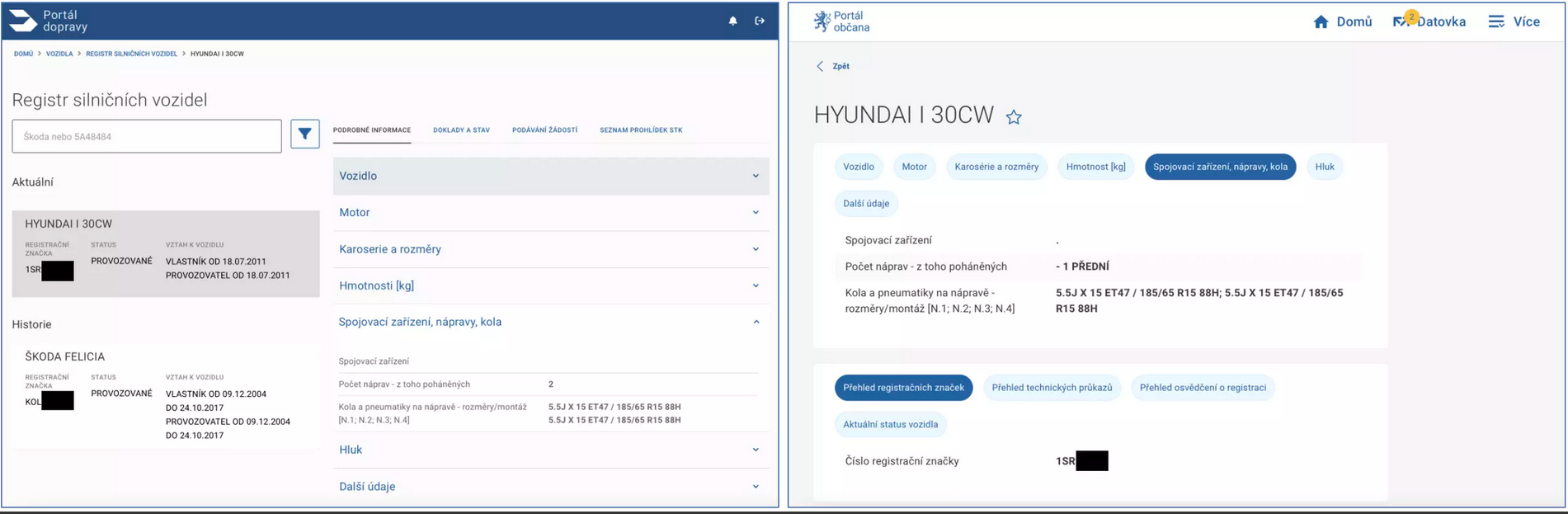Click the Portál dopravy logo

coord(48,21)
